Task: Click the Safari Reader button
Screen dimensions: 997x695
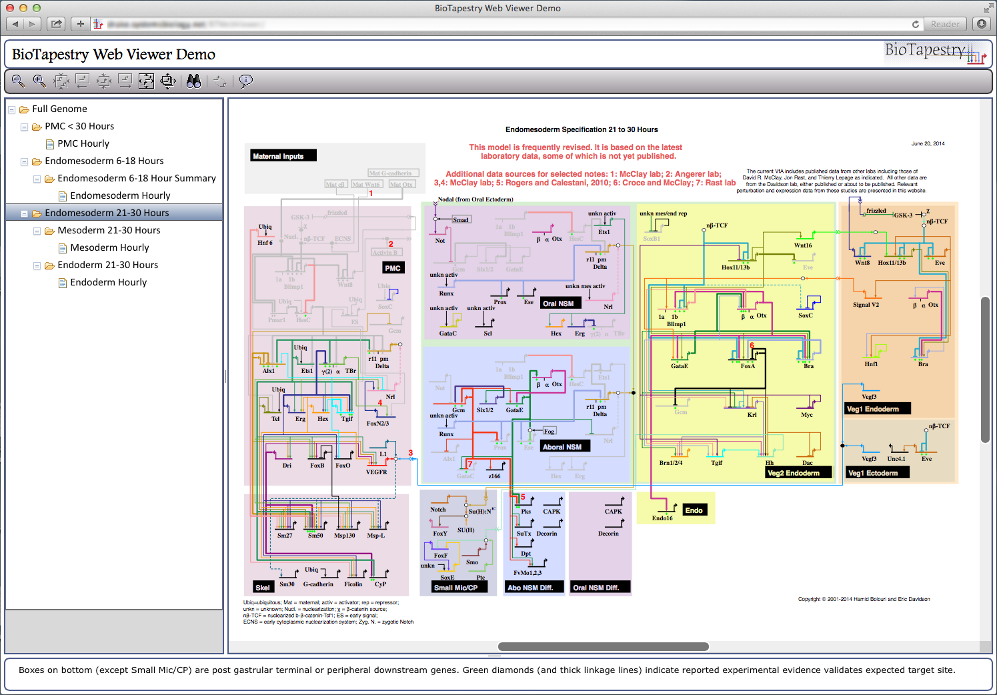Action: 945,23
